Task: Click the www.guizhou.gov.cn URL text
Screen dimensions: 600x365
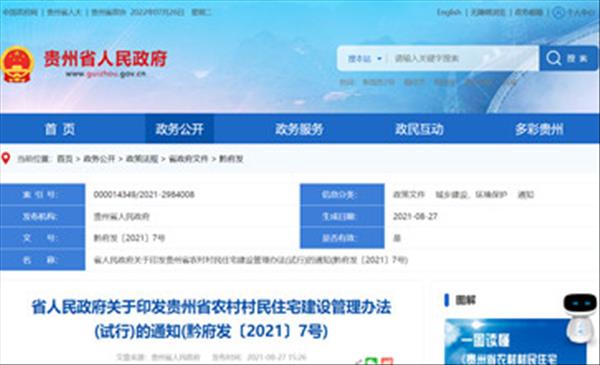Action: [106, 74]
